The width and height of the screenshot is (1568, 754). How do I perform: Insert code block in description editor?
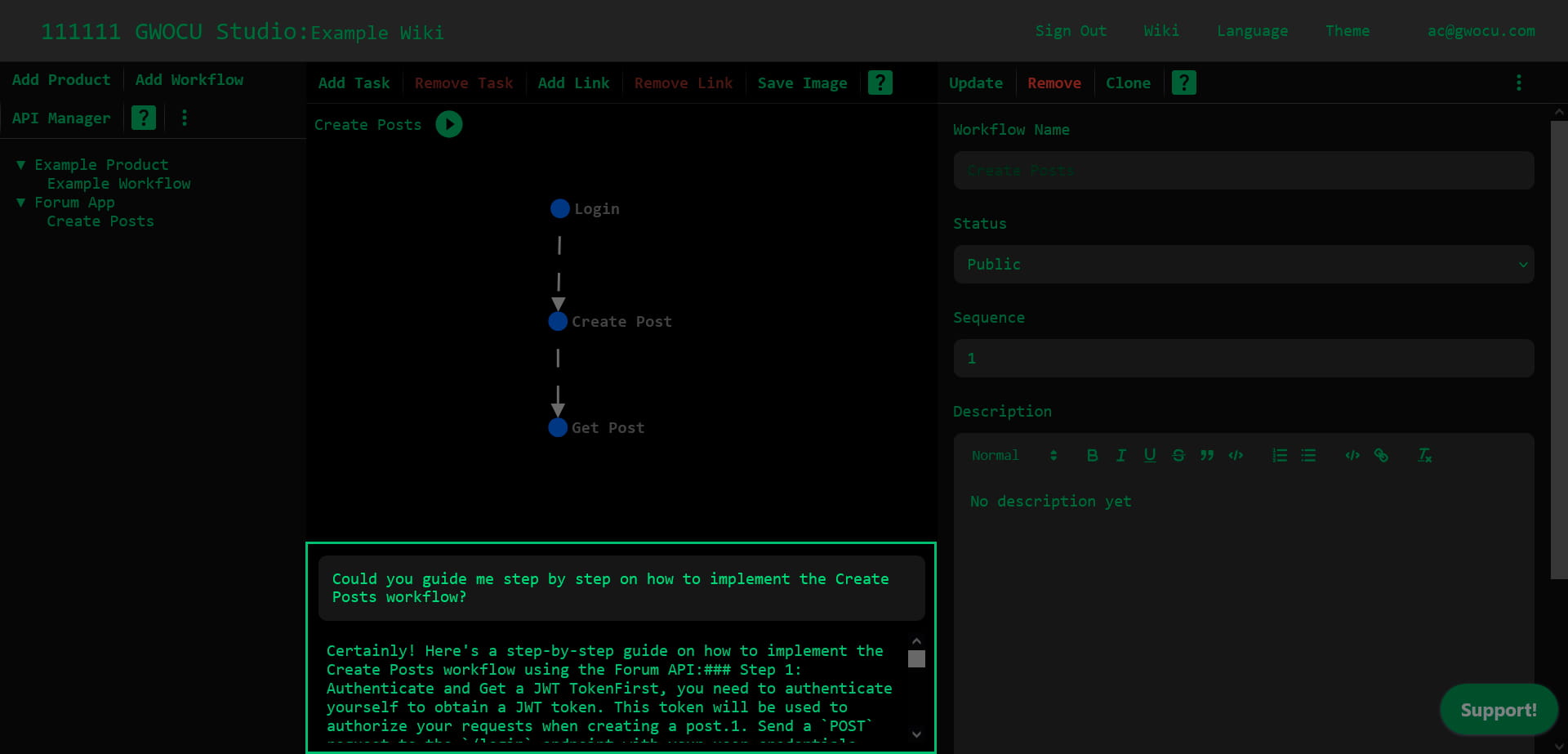tap(1352, 455)
